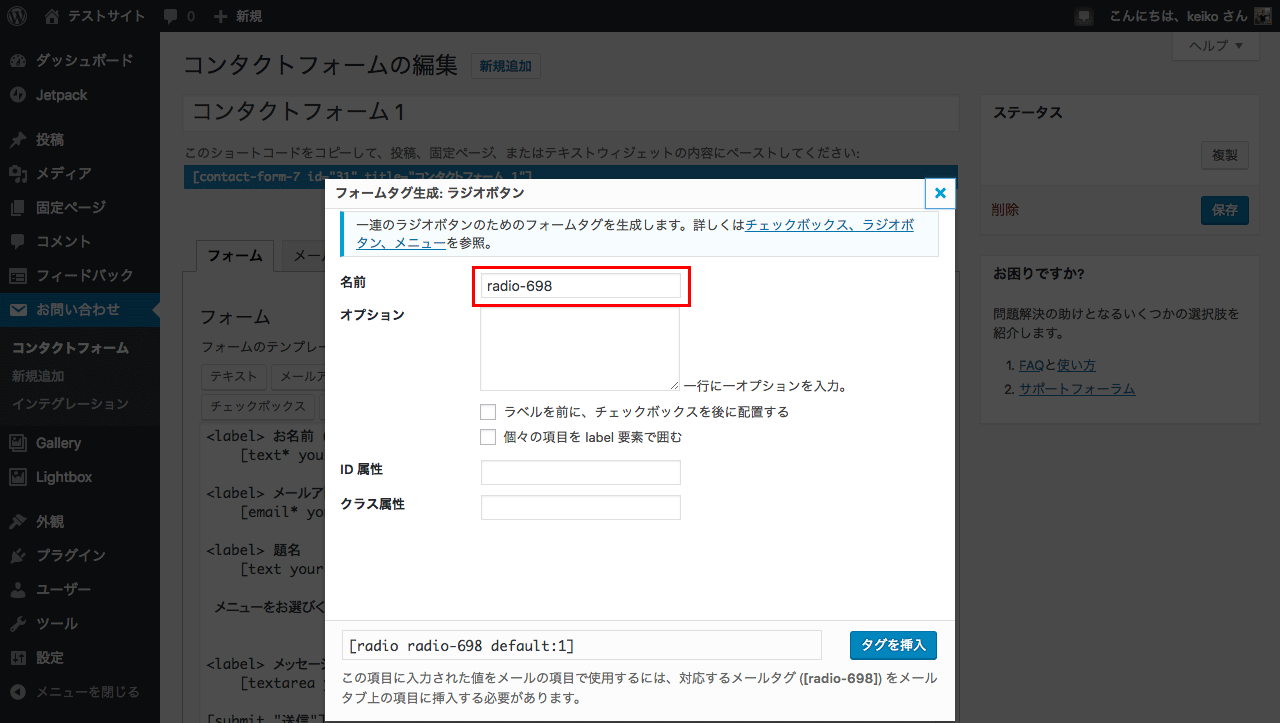
Task: Open the comments bubble in admin bar
Action: pos(171,16)
